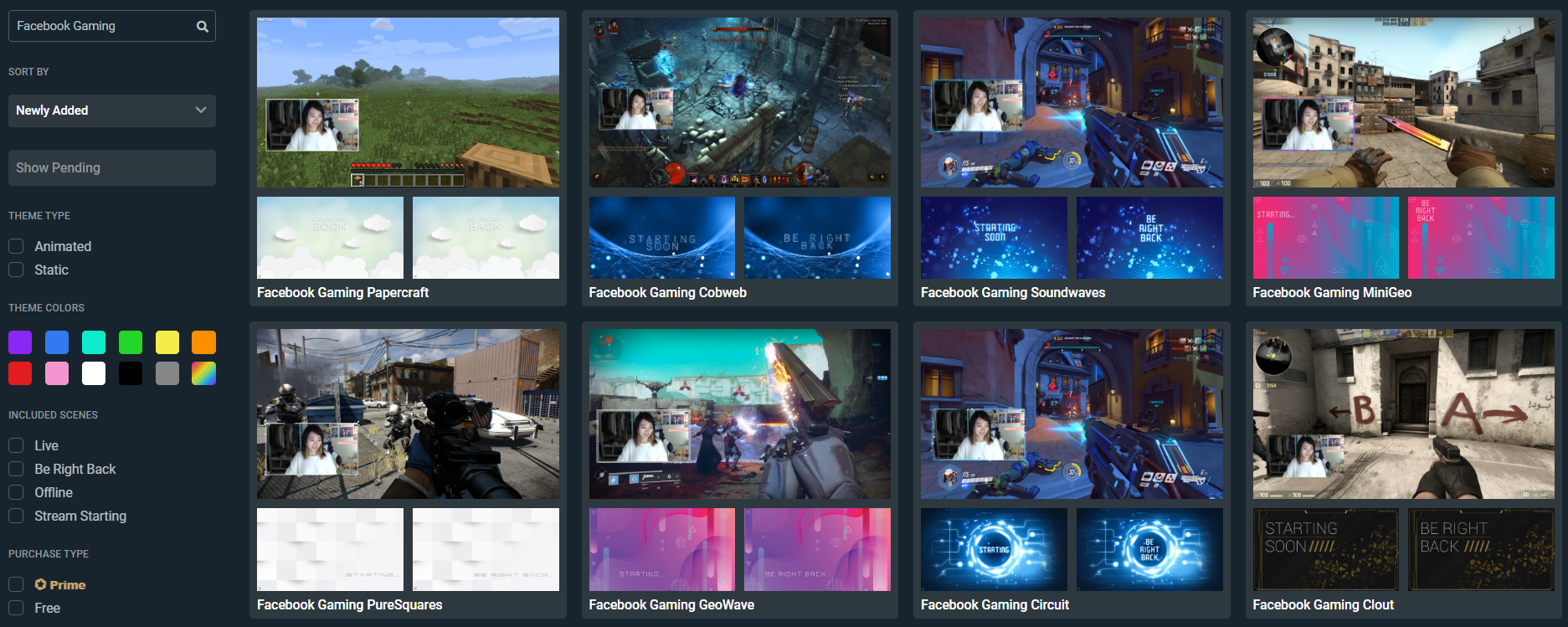Click GeoWave main live preview image
Viewport: 1568px width, 627px height.
[x=739, y=414]
